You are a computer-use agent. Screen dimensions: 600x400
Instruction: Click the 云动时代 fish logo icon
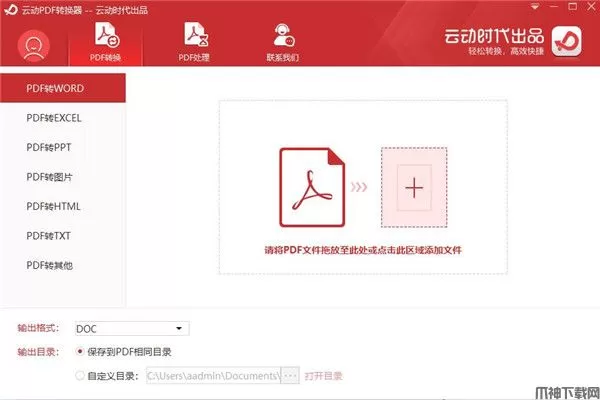click(567, 41)
